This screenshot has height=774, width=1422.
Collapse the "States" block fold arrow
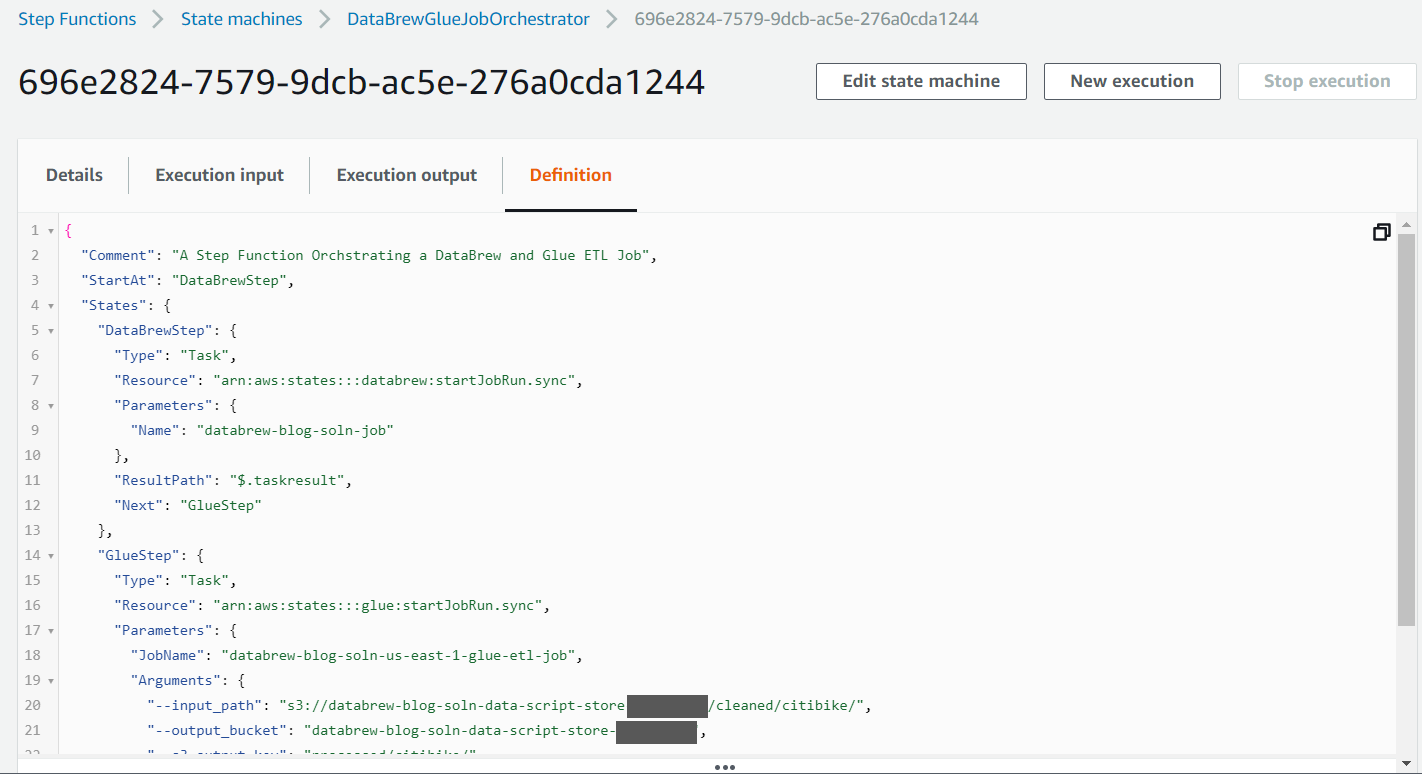coord(51,305)
